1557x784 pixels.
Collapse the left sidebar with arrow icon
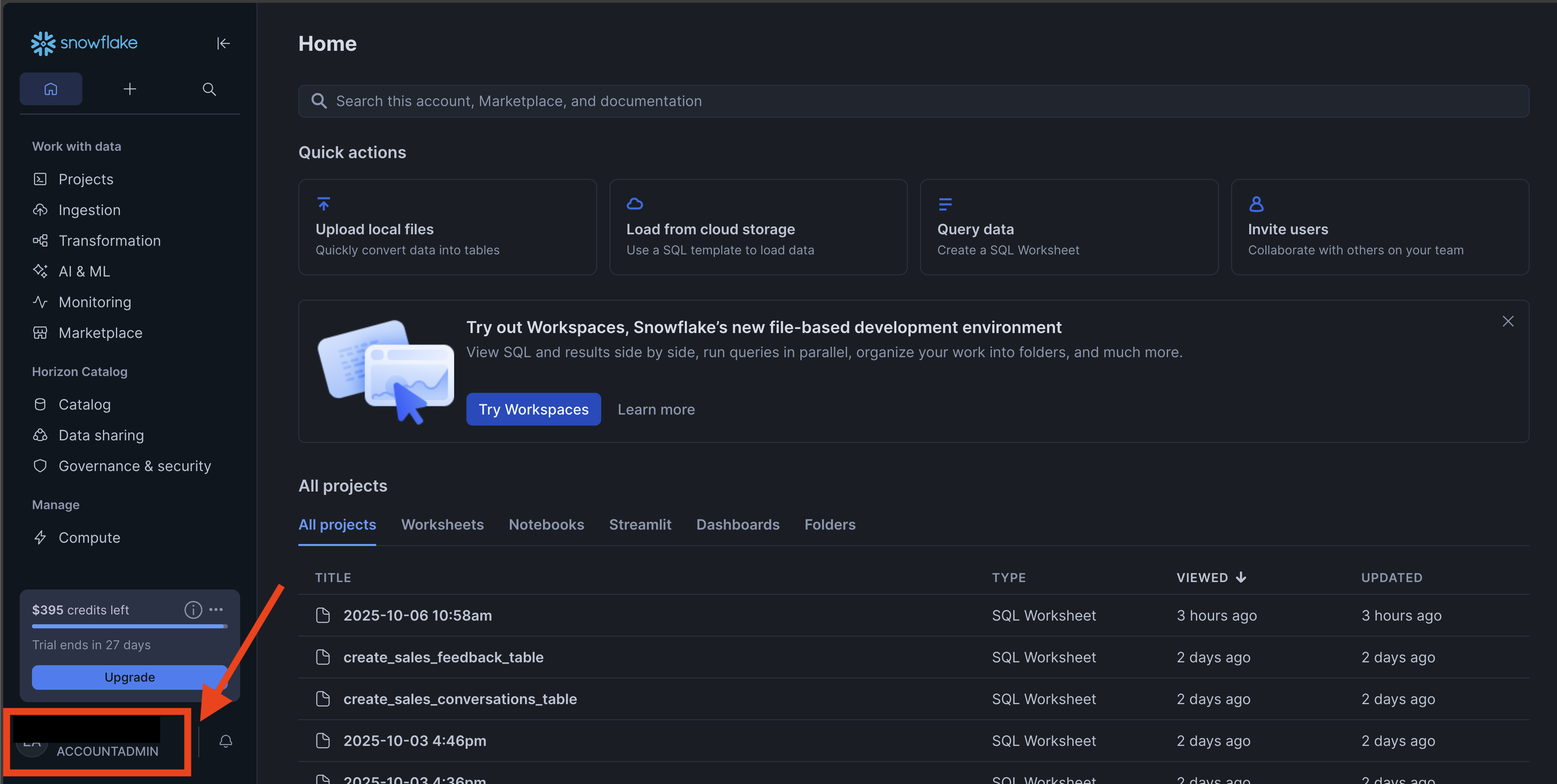(x=223, y=43)
